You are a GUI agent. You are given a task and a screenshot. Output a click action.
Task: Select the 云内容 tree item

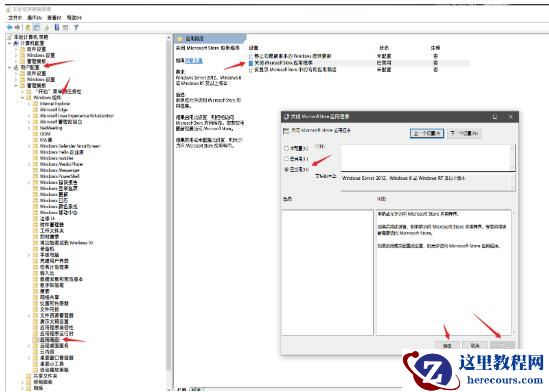point(47,352)
